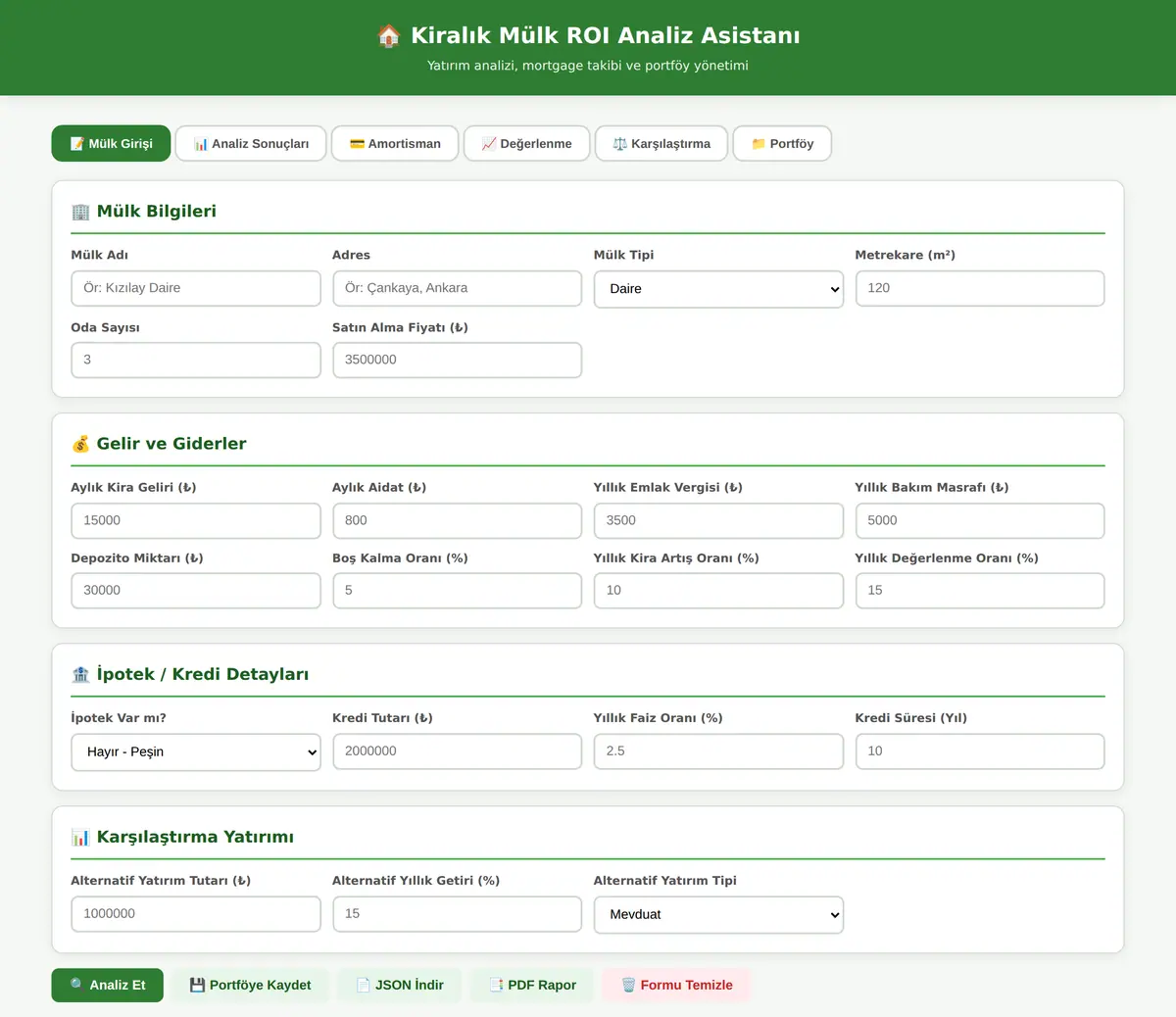Open the Portföy tab
This screenshot has height=1017, width=1176.
pyautogui.click(x=782, y=143)
